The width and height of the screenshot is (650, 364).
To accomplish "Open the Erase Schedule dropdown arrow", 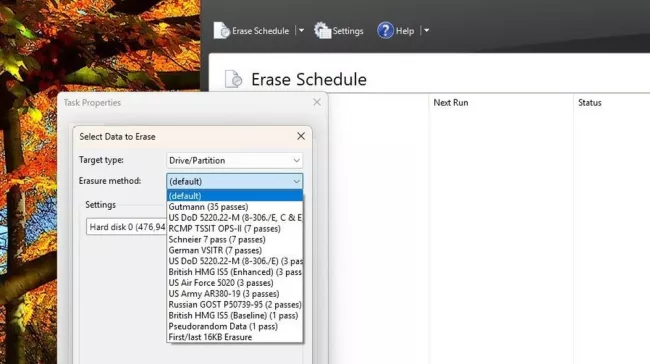I will [x=301, y=30].
